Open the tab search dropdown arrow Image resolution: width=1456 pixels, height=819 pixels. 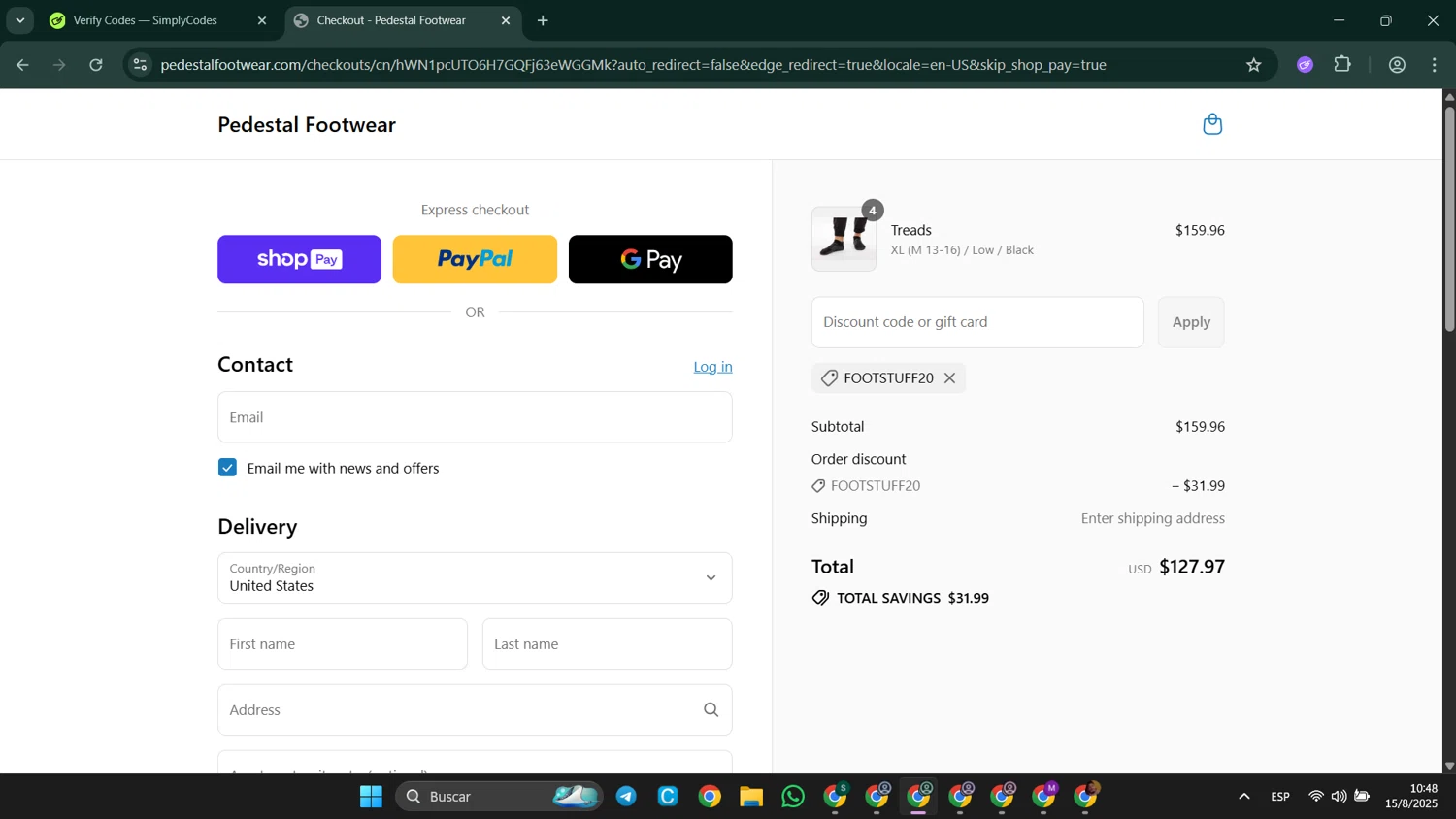click(x=20, y=20)
